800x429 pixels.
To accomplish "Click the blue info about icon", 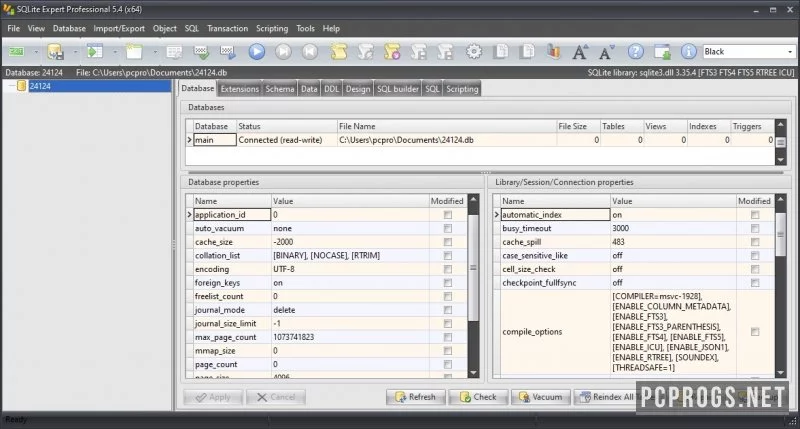I will [688, 52].
